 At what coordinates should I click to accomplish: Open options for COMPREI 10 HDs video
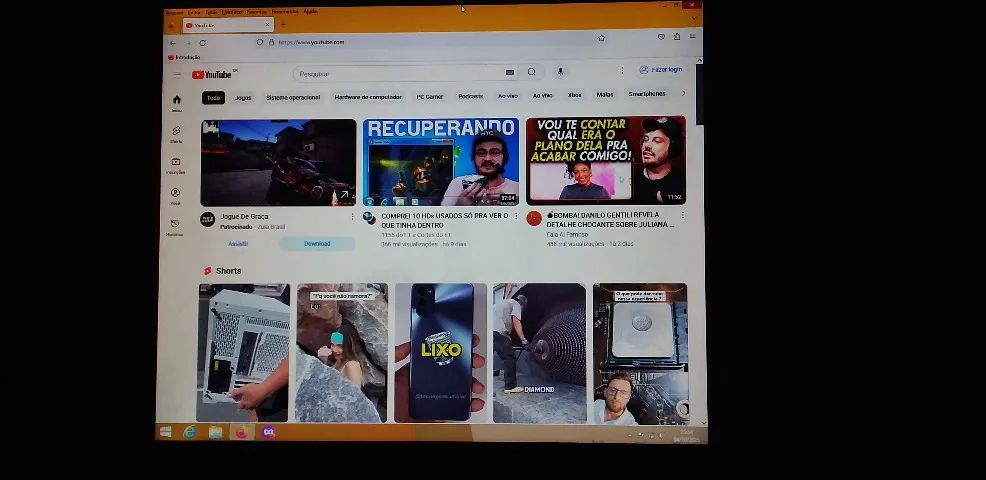(x=516, y=216)
